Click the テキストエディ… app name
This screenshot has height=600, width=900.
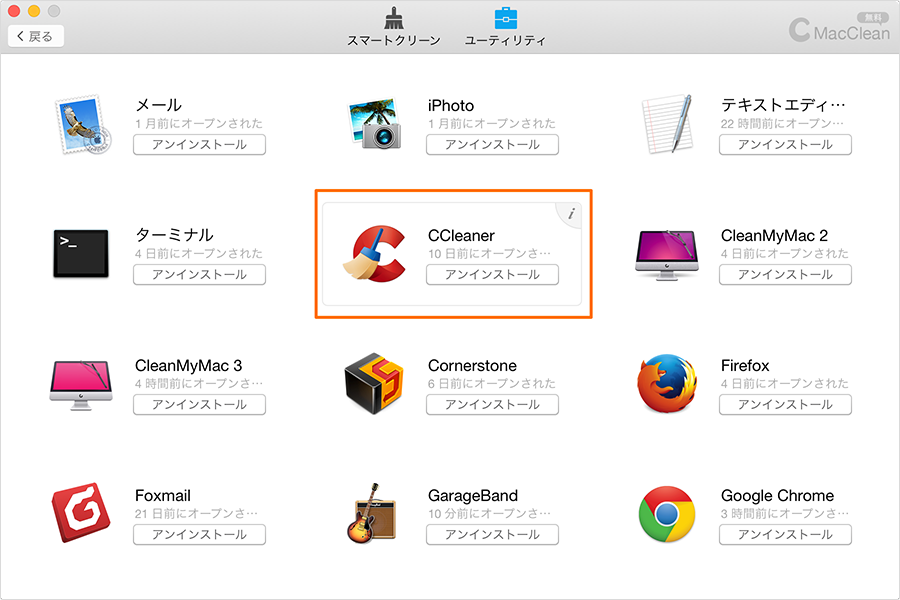[783, 105]
